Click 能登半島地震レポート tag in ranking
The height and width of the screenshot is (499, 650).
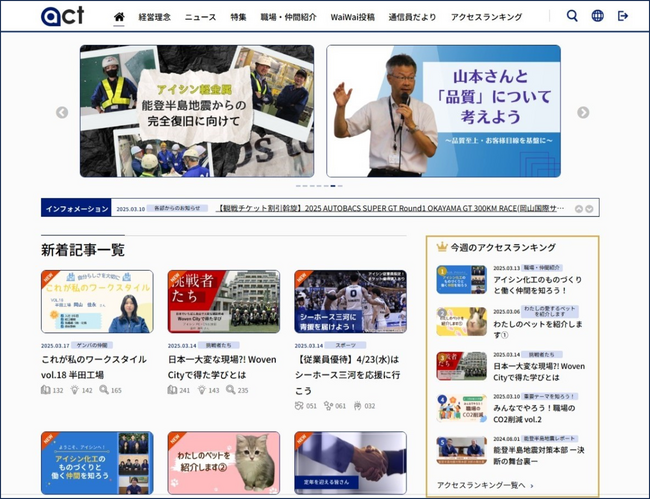[x=549, y=438]
